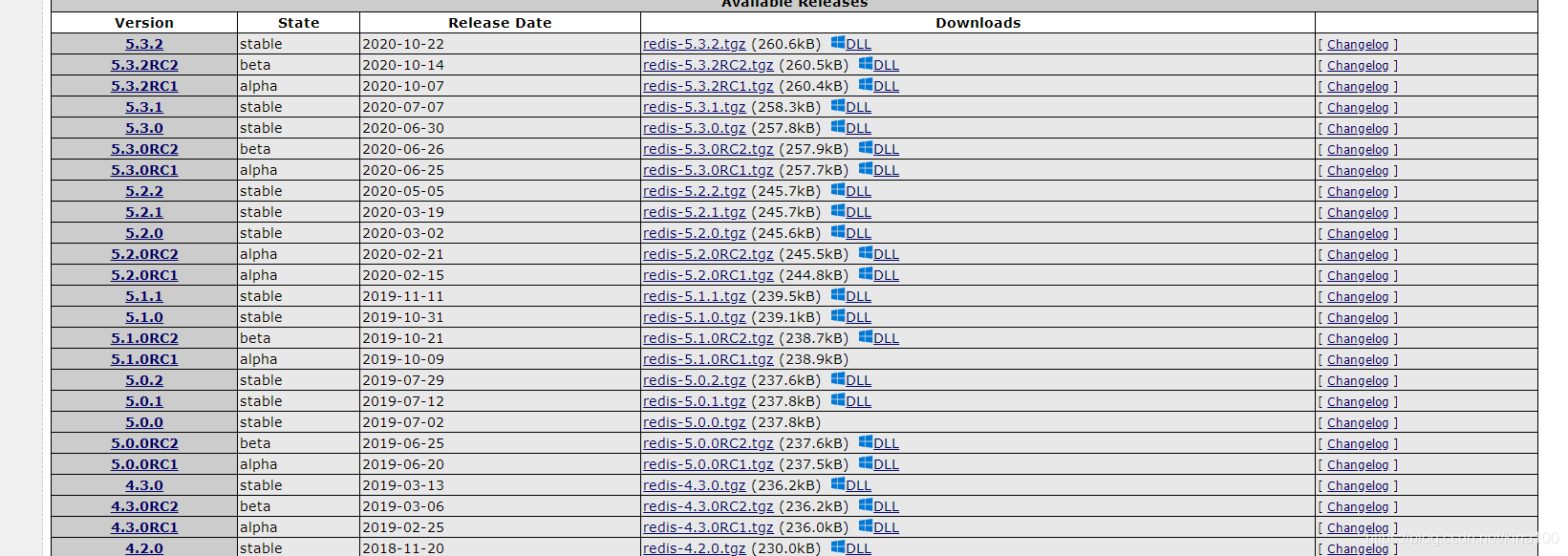Click the Version column header
This screenshot has width=1568, height=556.
pyautogui.click(x=144, y=23)
